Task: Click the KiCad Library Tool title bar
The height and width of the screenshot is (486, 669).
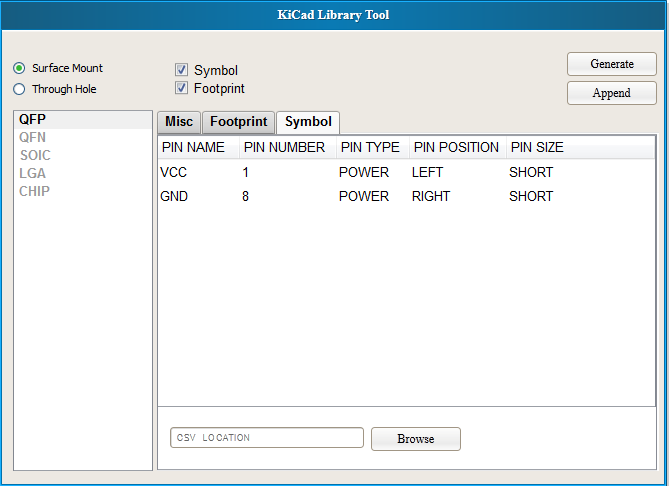Action: click(333, 15)
